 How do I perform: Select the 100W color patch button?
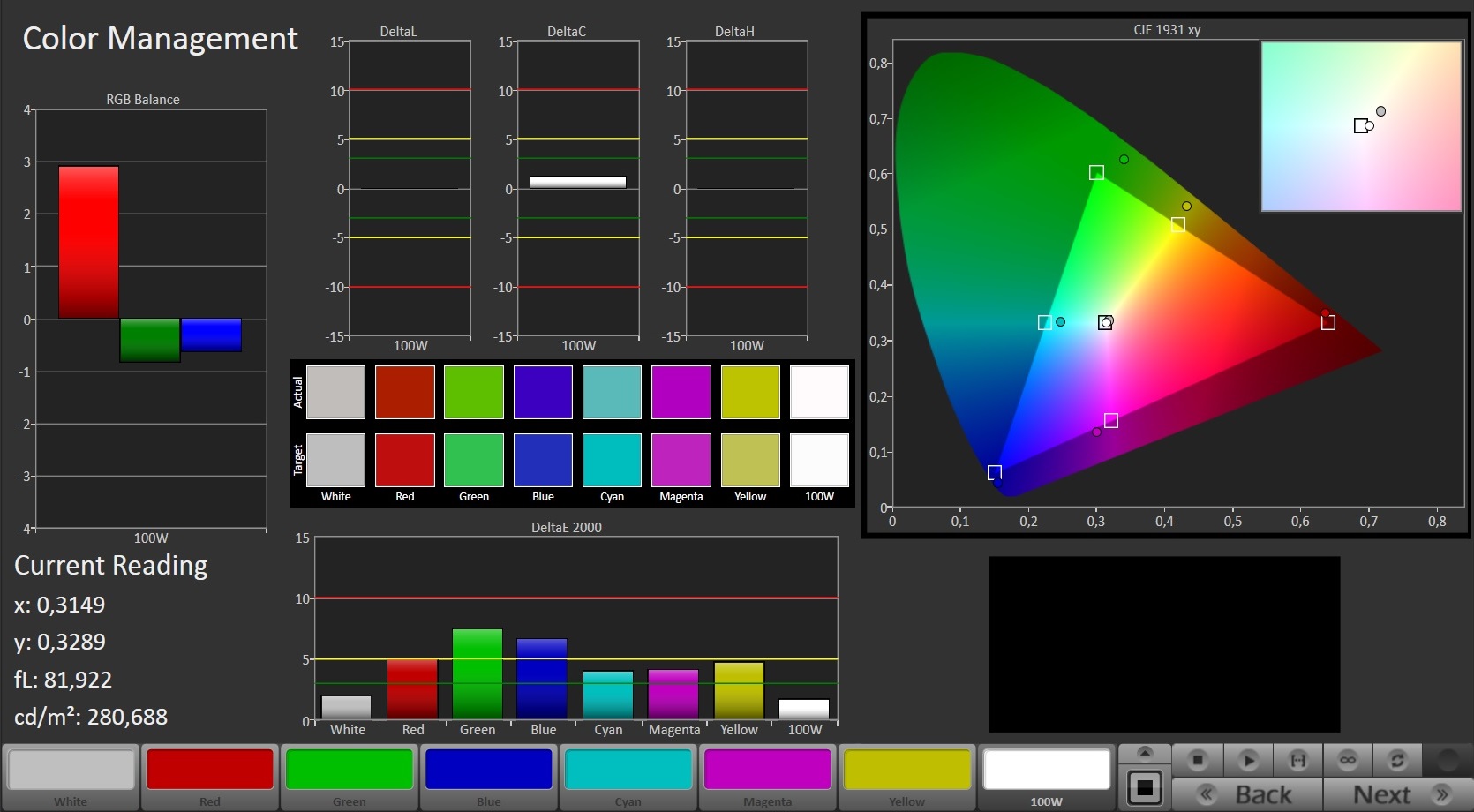click(1047, 777)
